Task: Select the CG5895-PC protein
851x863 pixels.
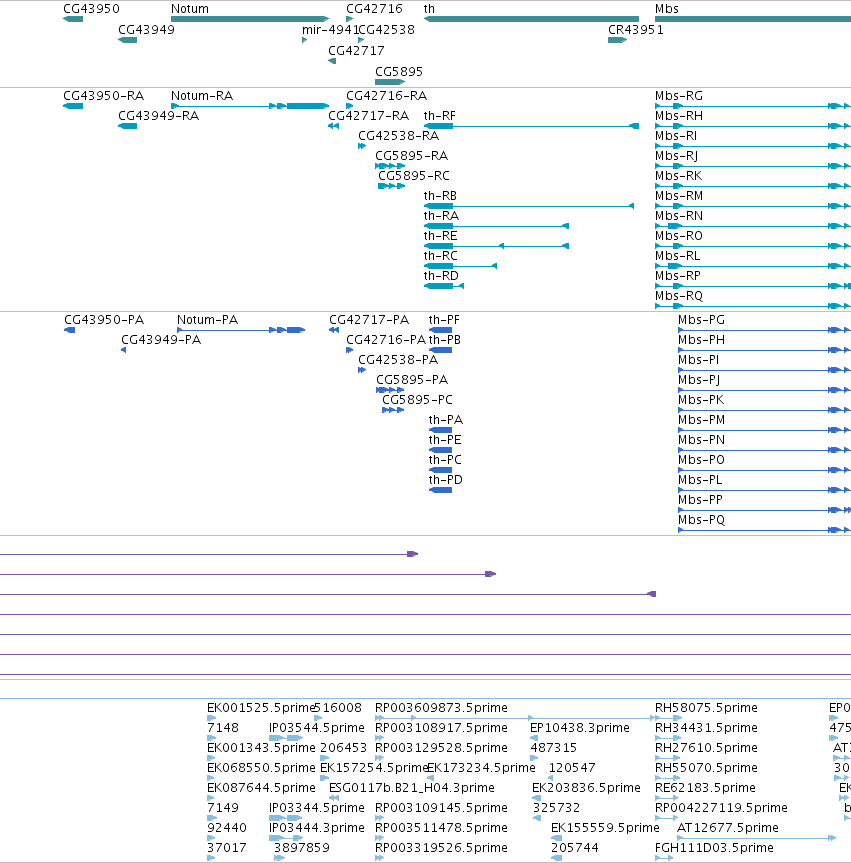Action: 393,410
